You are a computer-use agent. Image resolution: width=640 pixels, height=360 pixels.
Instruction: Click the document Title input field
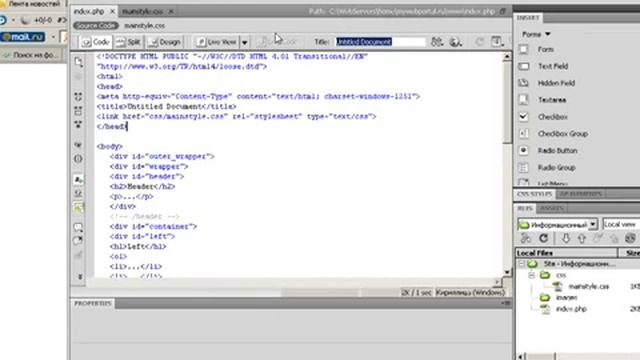coord(380,42)
